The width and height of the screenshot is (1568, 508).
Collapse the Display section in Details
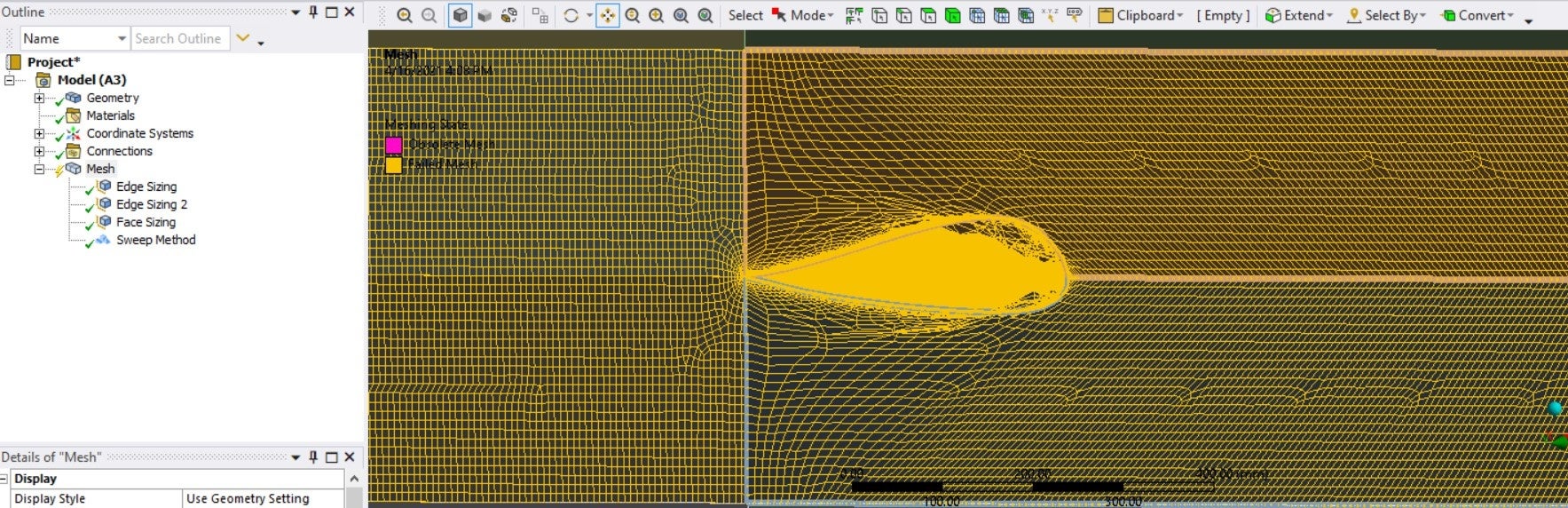pyautogui.click(x=4, y=479)
